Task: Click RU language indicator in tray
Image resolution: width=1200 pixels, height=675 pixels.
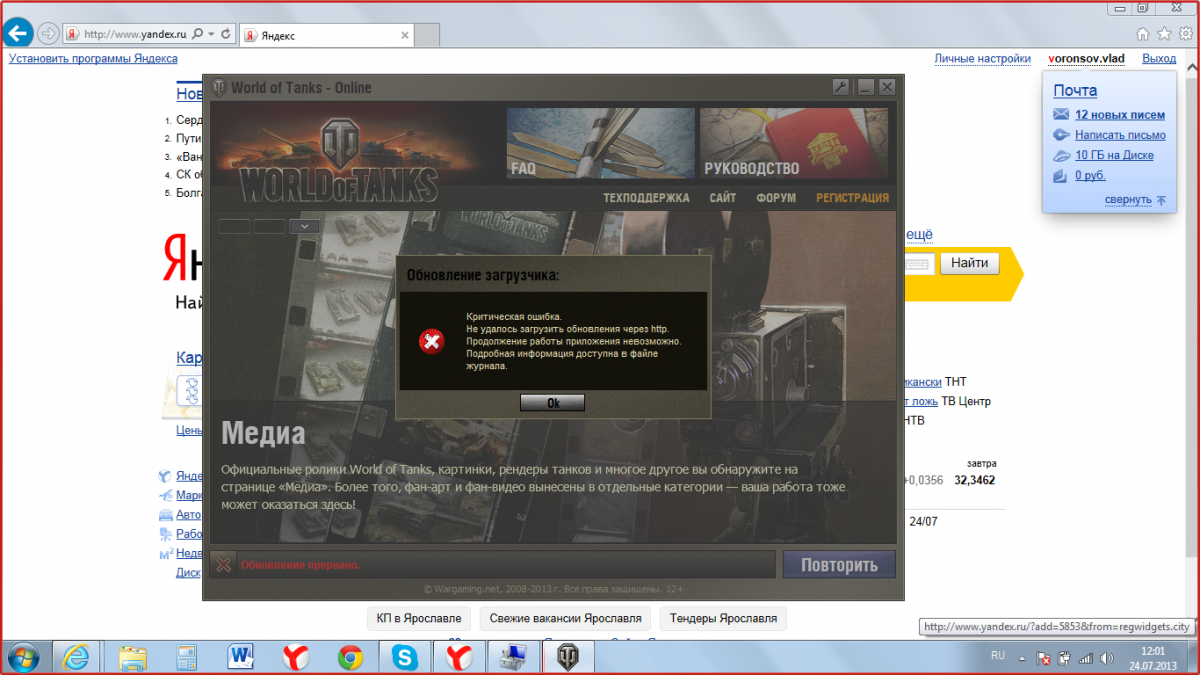Action: tap(997, 656)
